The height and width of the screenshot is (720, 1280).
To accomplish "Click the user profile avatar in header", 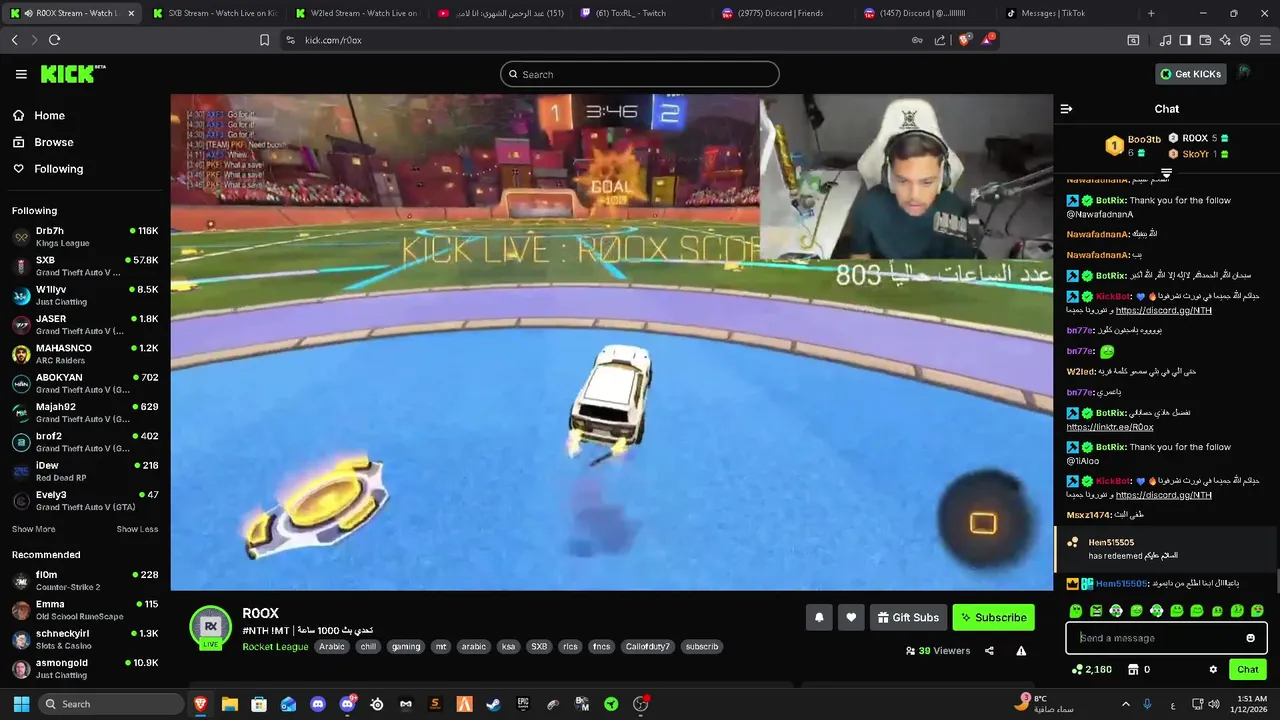I will point(1244,73).
